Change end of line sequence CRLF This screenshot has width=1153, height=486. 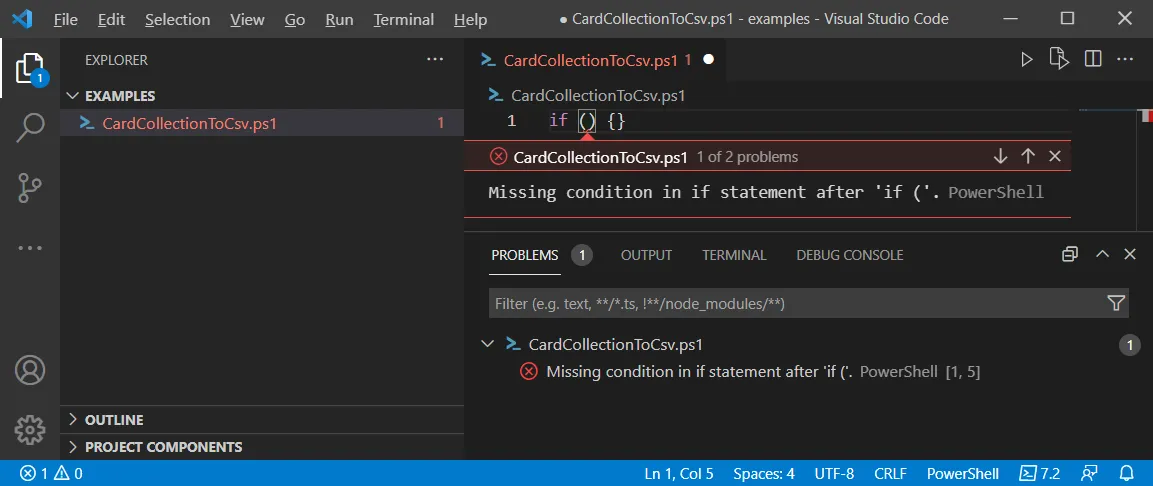tap(890, 474)
